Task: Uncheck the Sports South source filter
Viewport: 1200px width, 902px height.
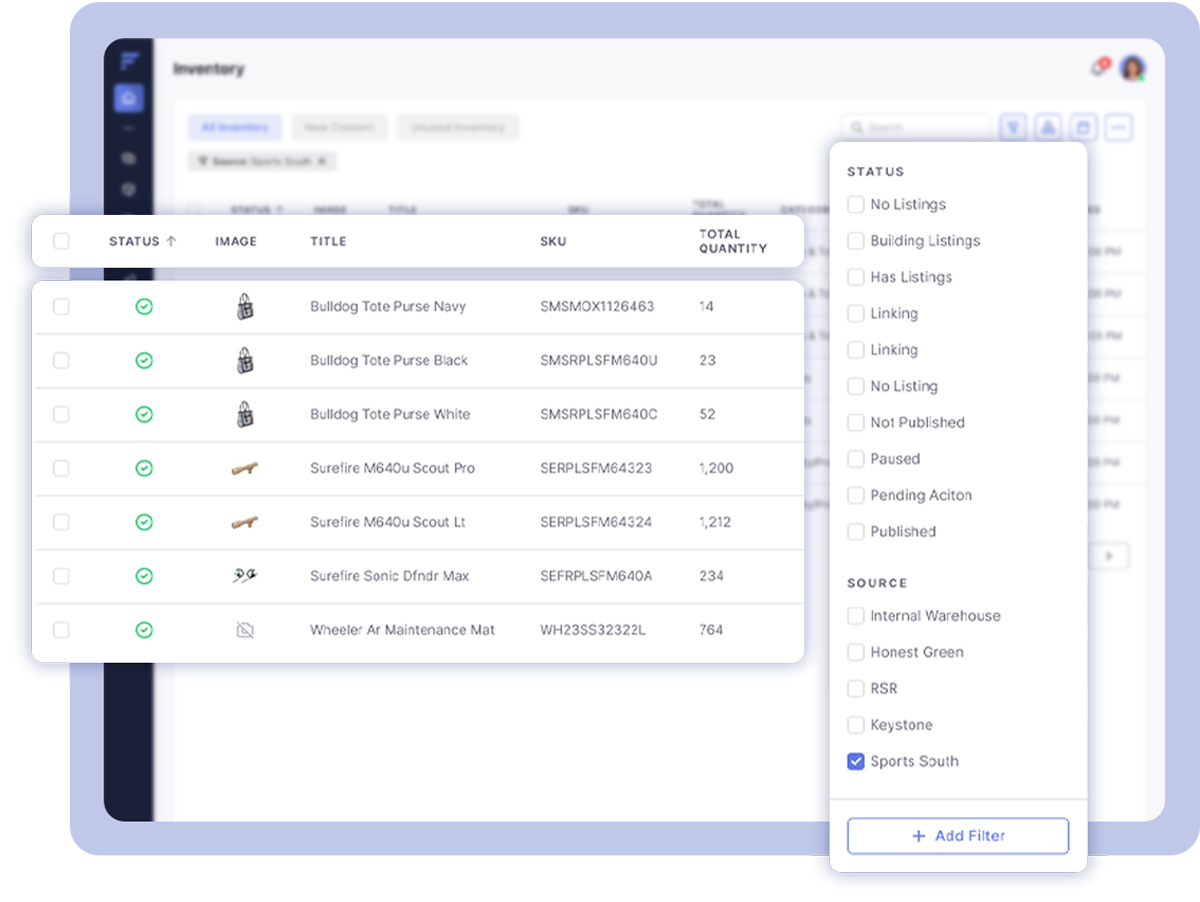Action: pyautogui.click(x=856, y=761)
